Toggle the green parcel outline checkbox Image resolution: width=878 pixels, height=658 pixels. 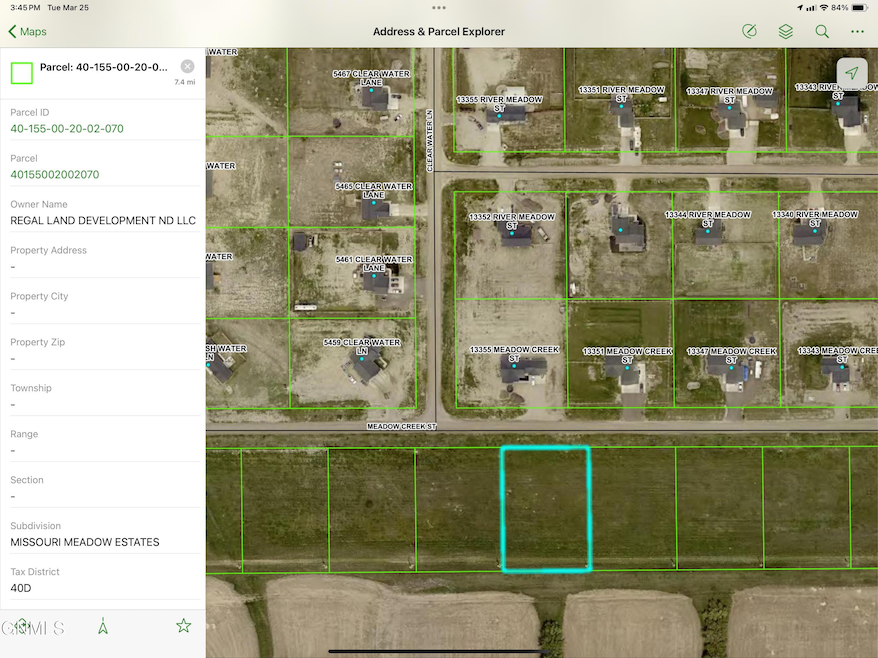coord(21,73)
